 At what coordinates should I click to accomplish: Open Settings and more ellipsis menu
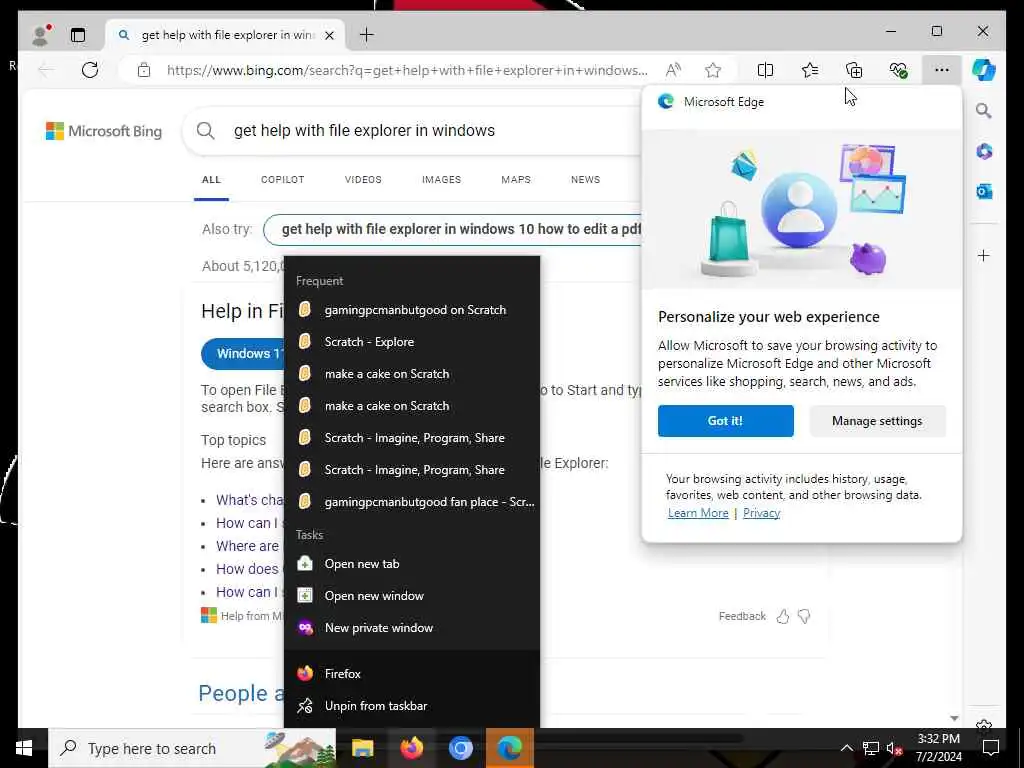(x=942, y=70)
